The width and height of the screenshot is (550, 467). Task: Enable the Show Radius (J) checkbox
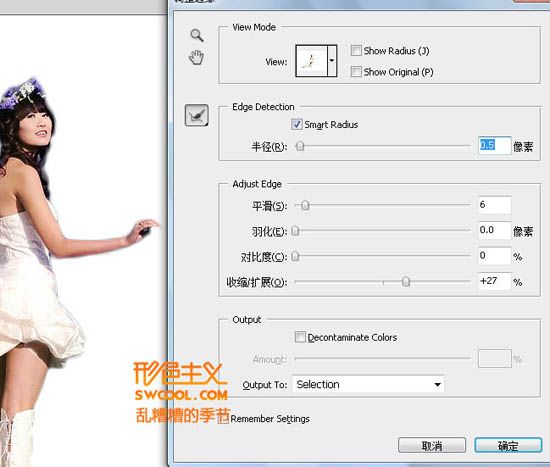pos(356,51)
